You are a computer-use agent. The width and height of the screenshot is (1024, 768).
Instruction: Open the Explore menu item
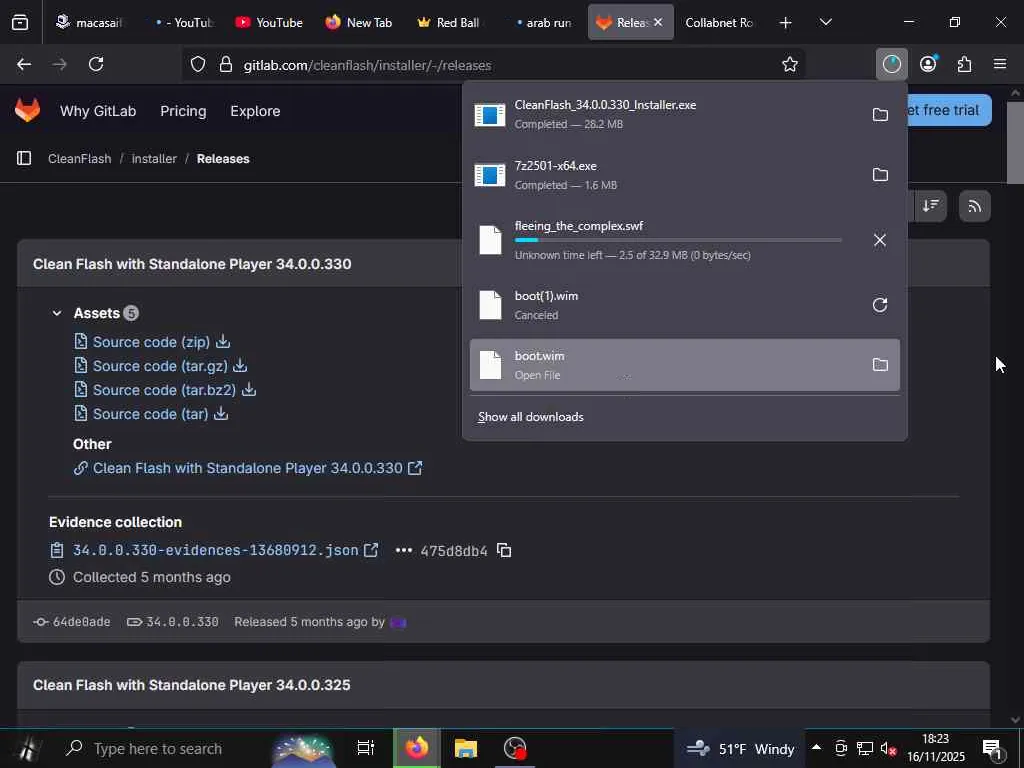[x=255, y=111]
